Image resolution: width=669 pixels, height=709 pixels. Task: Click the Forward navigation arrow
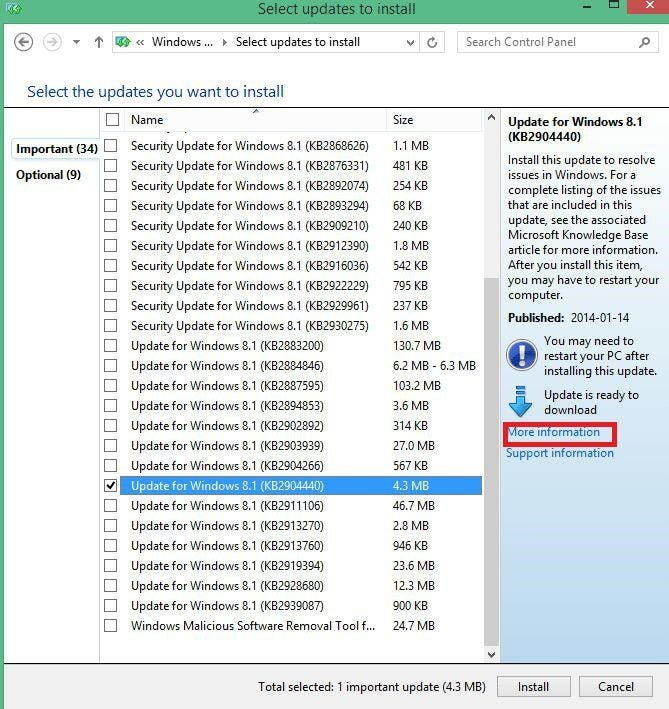coord(52,43)
